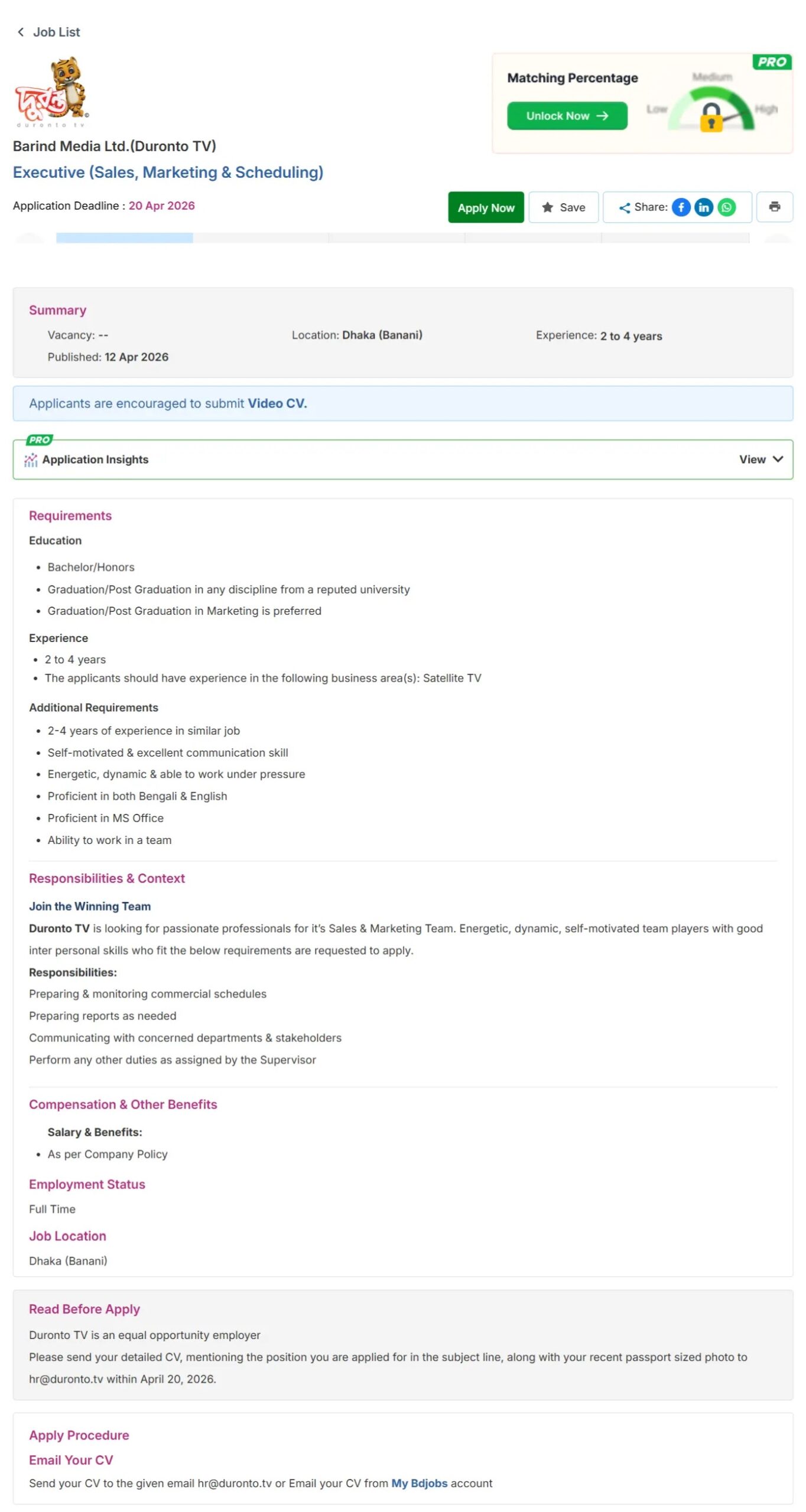Image resolution: width=806 pixels, height=1512 pixels.
Task: Go back to Job List
Action: click(56, 32)
